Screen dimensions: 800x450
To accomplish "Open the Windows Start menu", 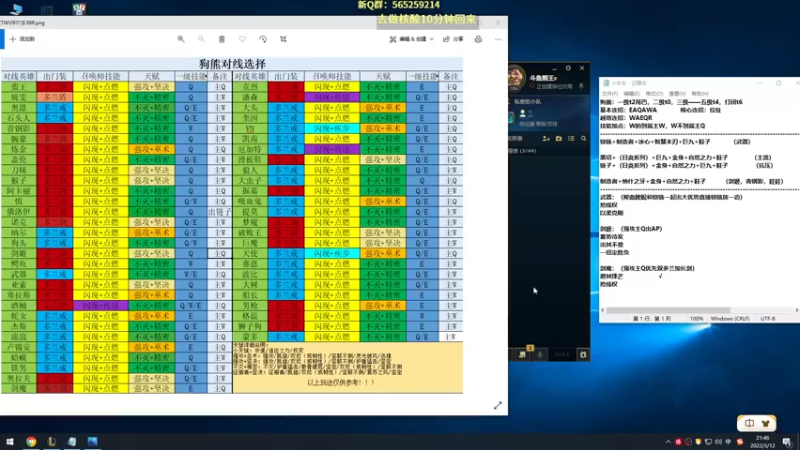I will 10,441.
